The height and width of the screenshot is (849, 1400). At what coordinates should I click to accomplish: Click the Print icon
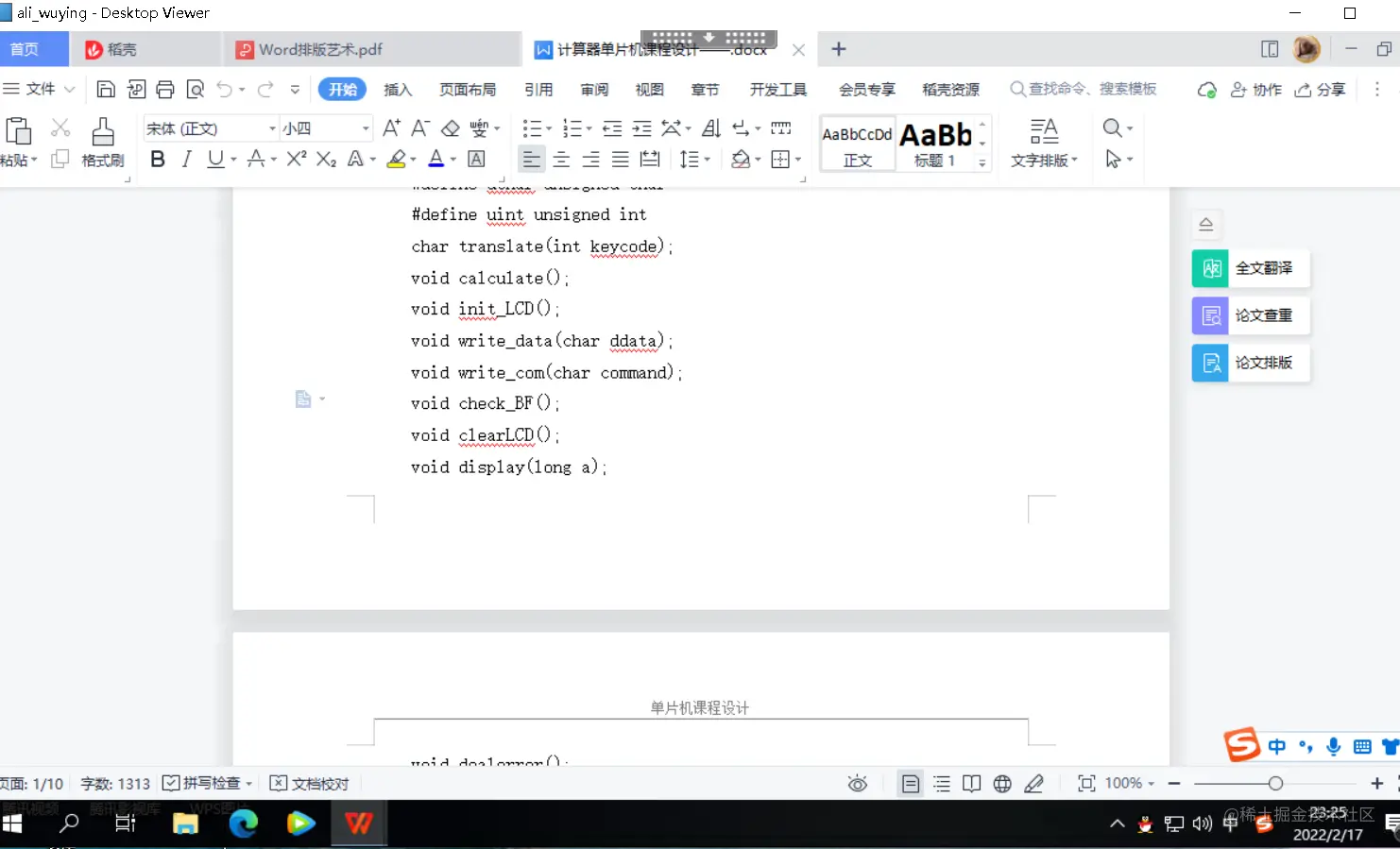pos(165,89)
